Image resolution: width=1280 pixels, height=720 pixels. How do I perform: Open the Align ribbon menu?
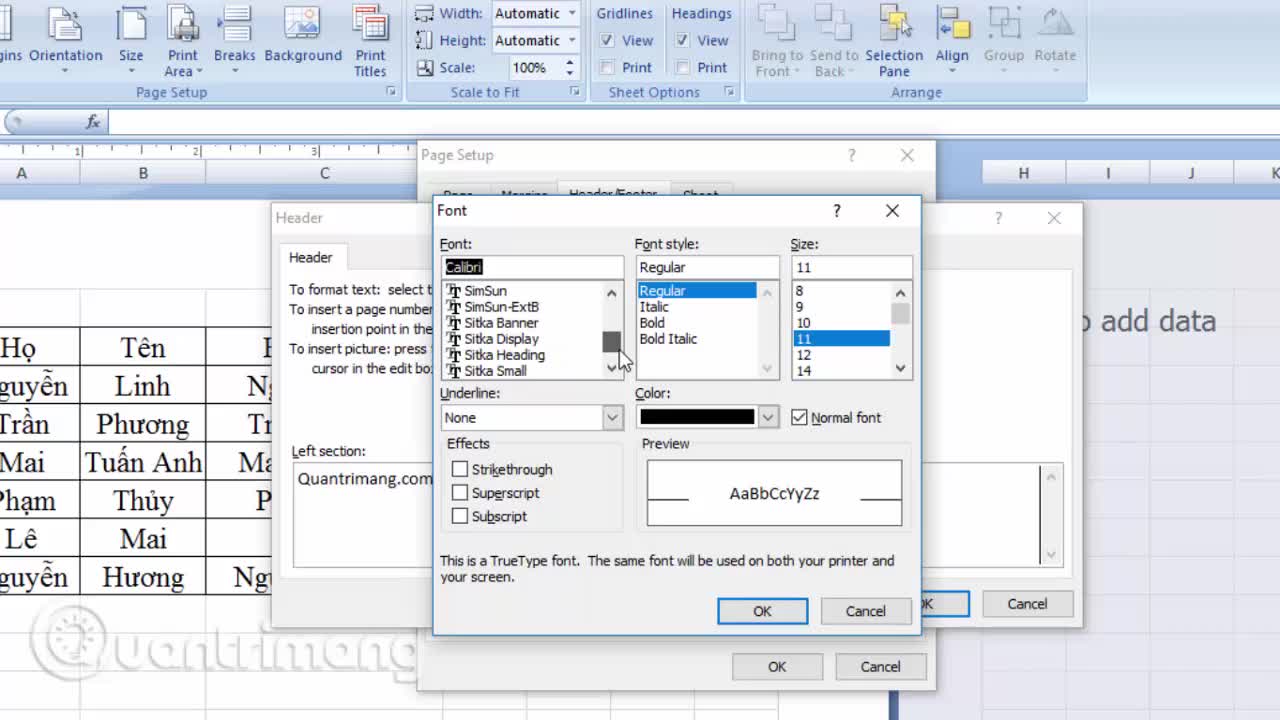[952, 40]
